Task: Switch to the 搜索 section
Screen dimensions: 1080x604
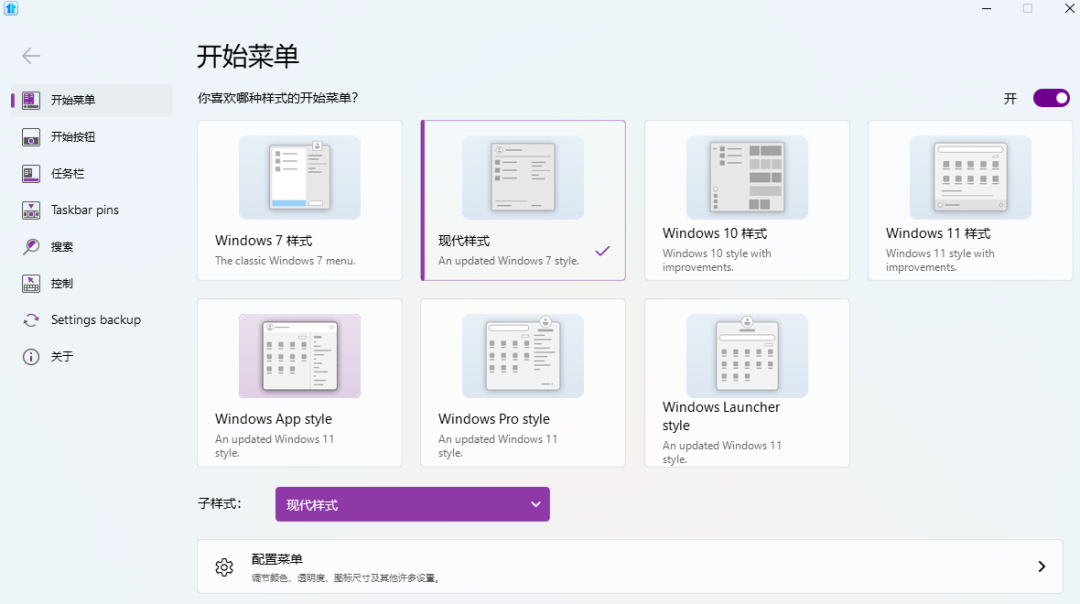Action: [92, 247]
